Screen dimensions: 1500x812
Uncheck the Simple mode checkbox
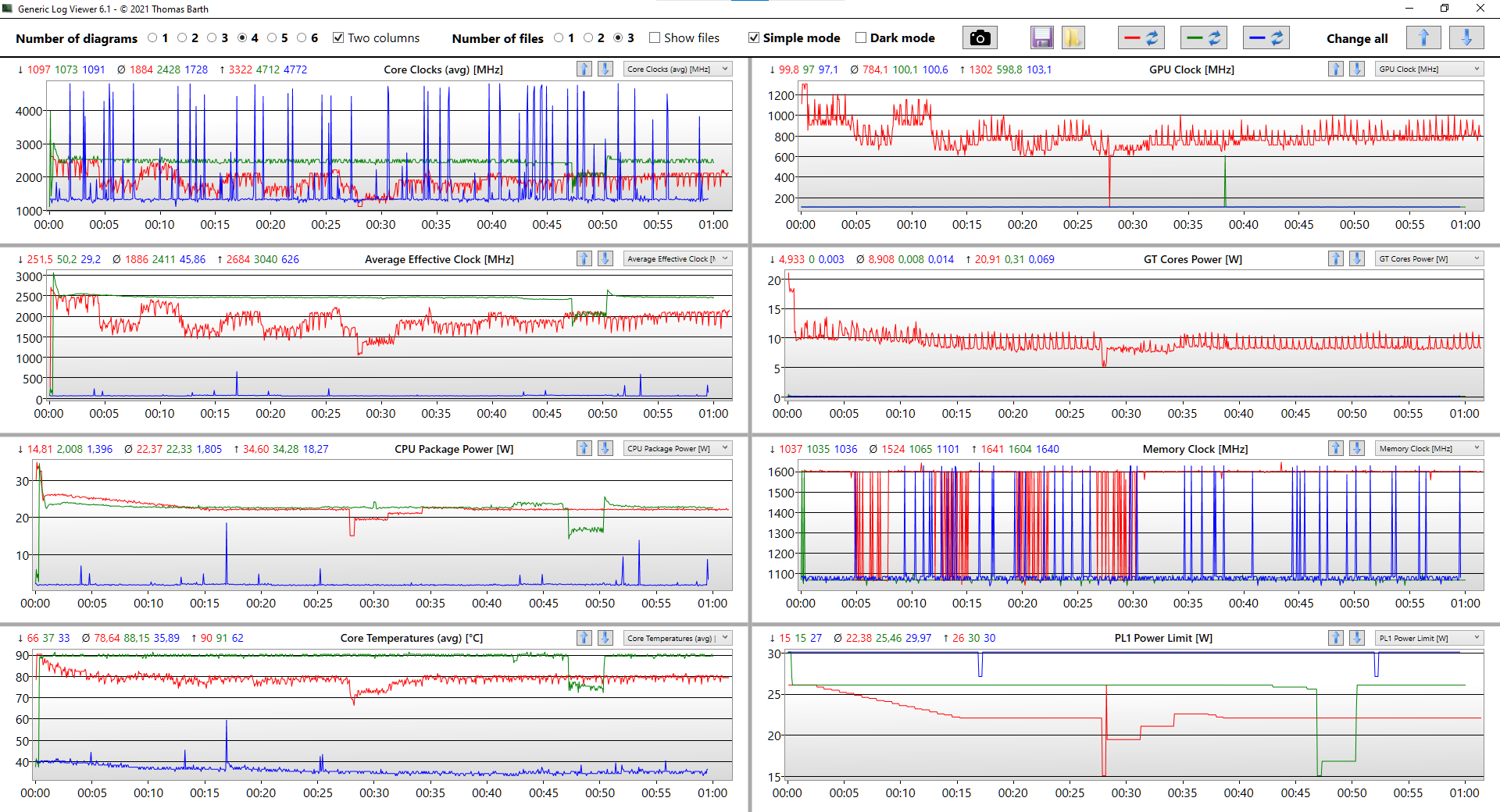(x=754, y=38)
